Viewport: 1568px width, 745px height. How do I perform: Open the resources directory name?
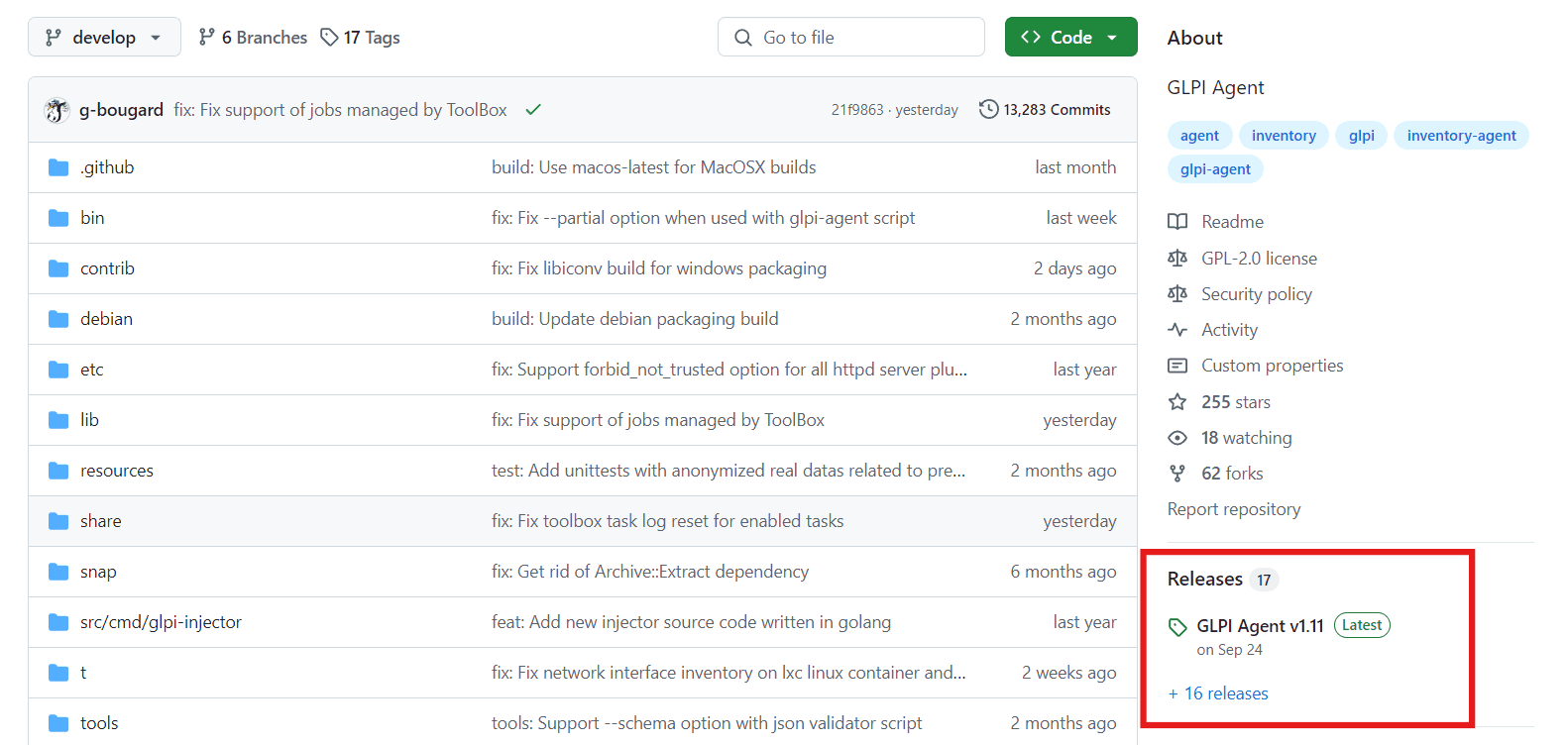pyautogui.click(x=117, y=471)
